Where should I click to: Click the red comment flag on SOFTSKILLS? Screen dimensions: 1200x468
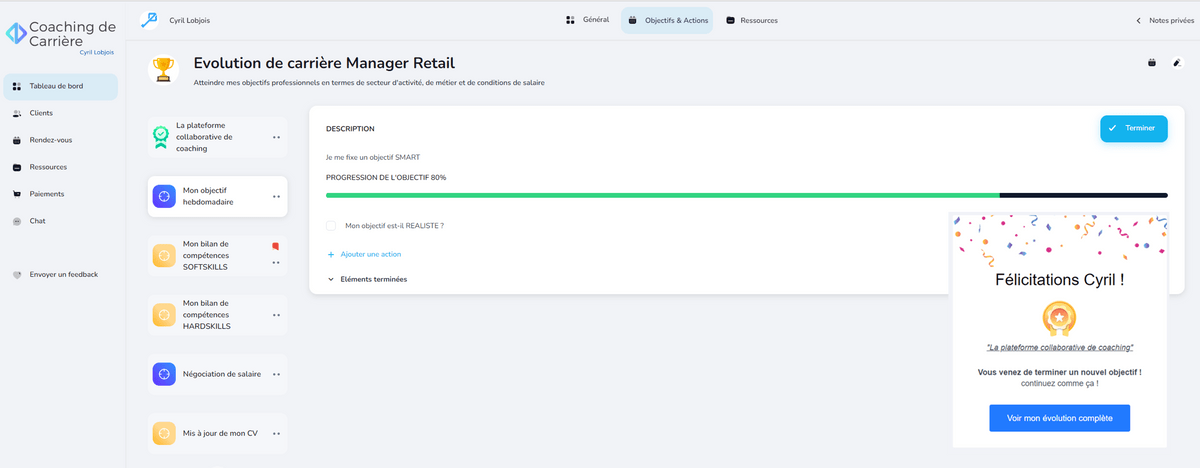click(275, 245)
